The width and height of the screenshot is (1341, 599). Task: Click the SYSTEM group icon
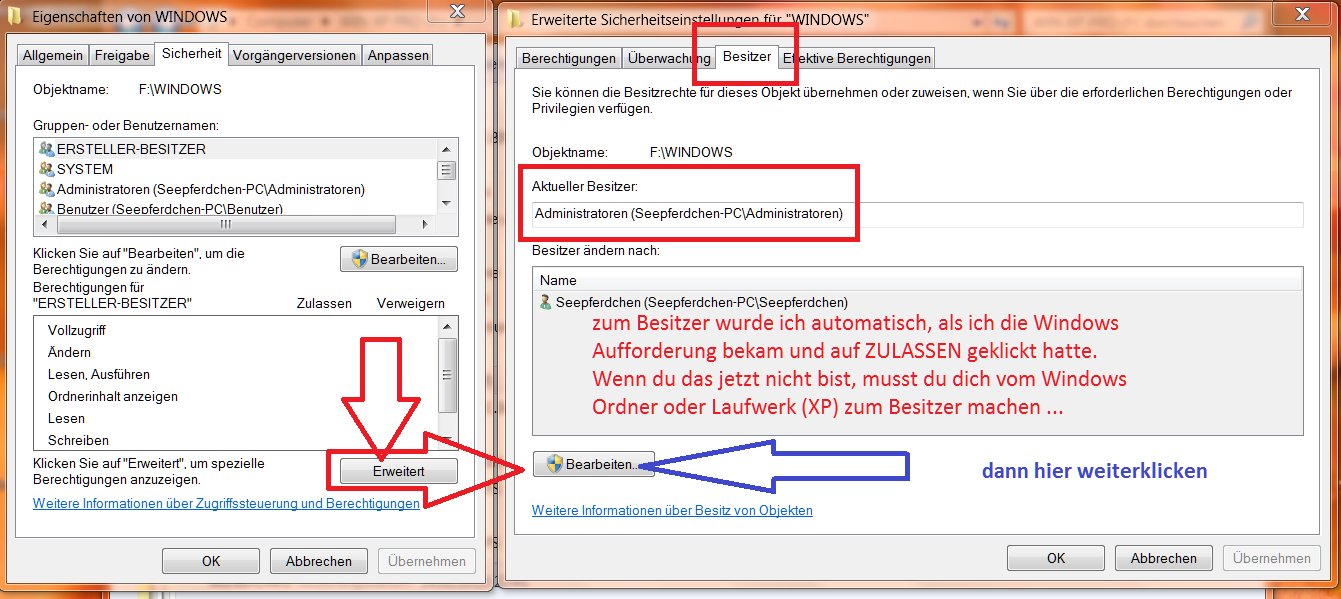(46, 169)
